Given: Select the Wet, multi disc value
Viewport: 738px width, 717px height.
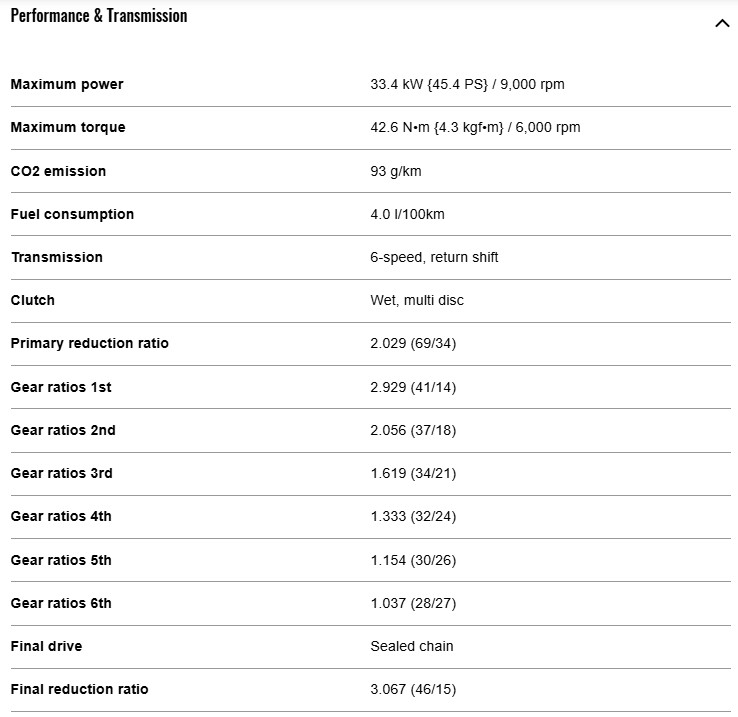Looking at the screenshot, I should coord(417,300).
